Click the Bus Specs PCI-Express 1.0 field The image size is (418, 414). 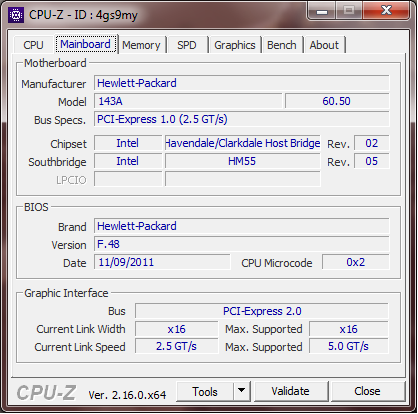[241, 119]
